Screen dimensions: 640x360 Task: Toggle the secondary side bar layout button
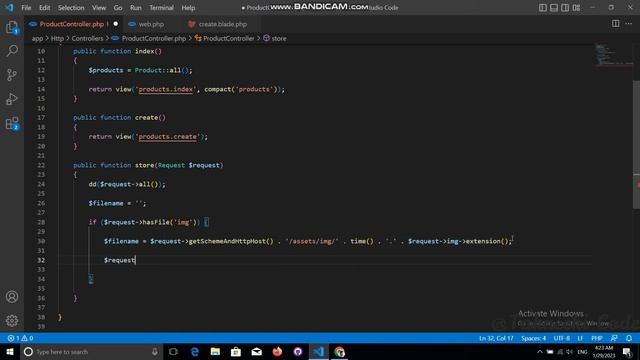pyautogui.click(x=565, y=7)
